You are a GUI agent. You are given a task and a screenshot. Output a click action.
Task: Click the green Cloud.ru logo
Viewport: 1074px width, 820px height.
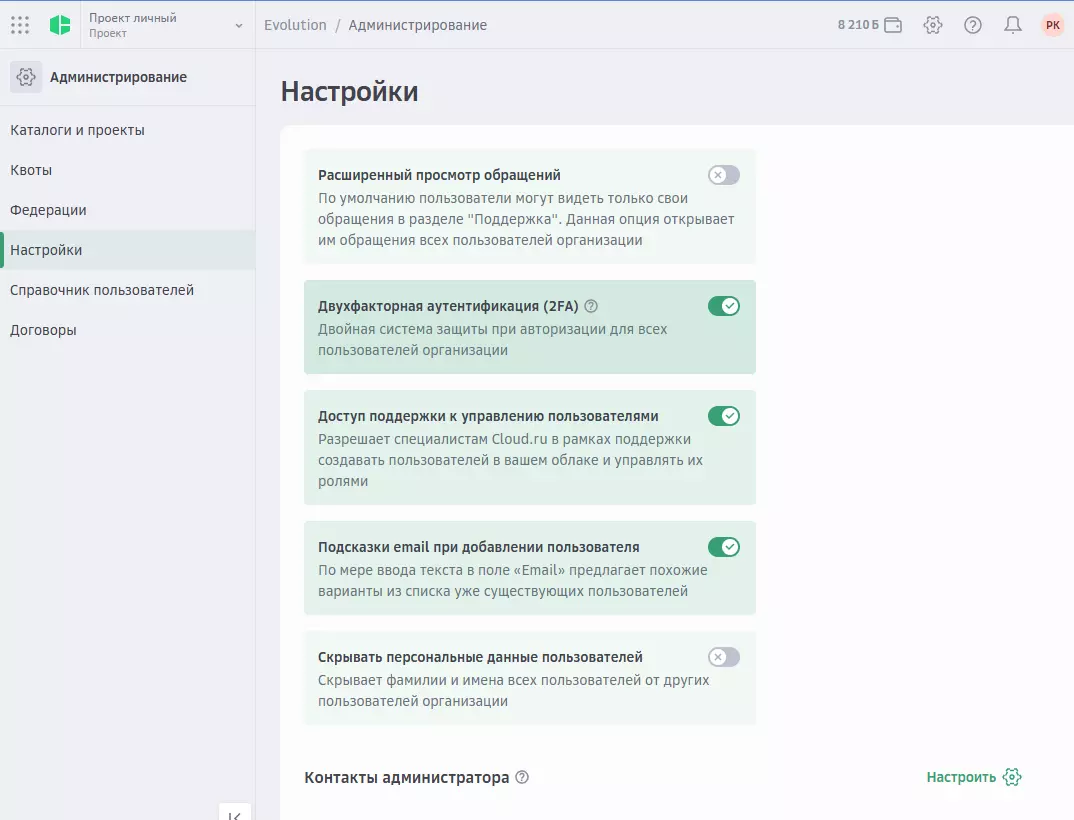tap(60, 25)
